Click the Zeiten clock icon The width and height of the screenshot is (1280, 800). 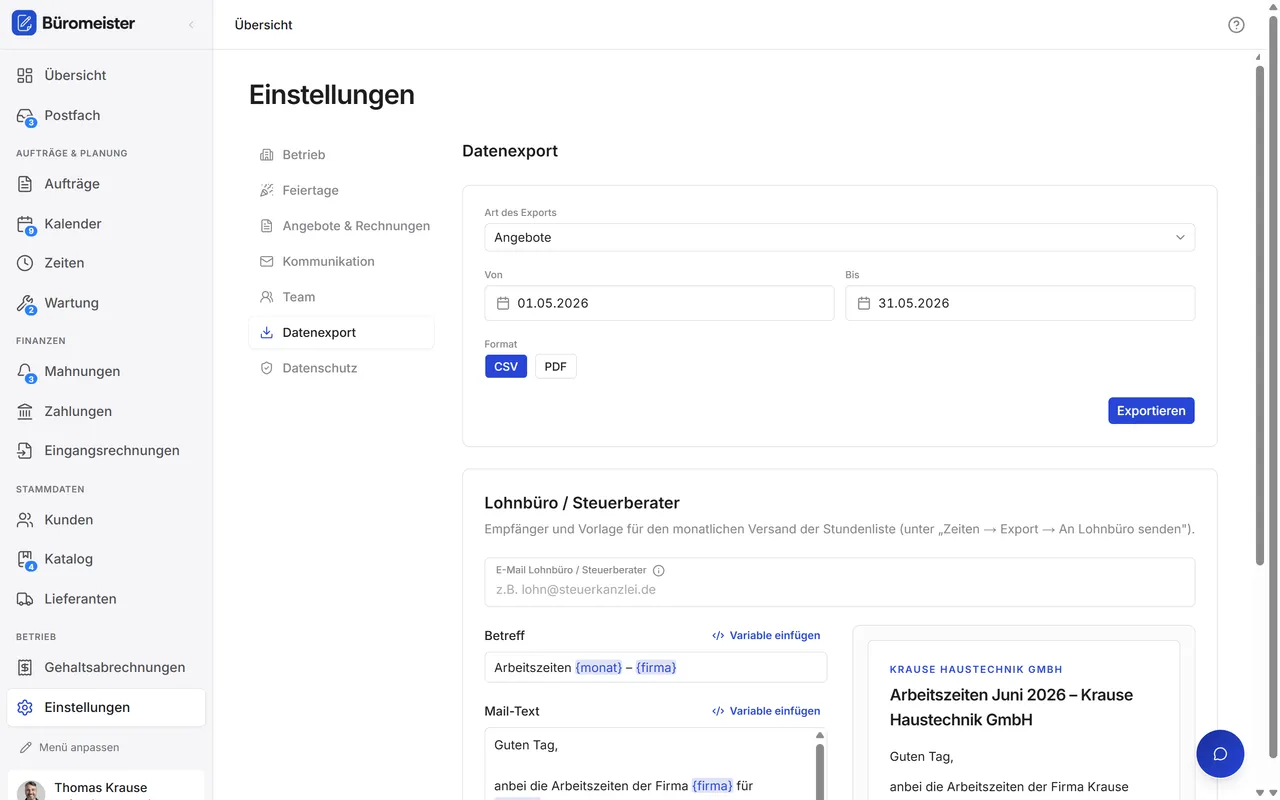[25, 263]
